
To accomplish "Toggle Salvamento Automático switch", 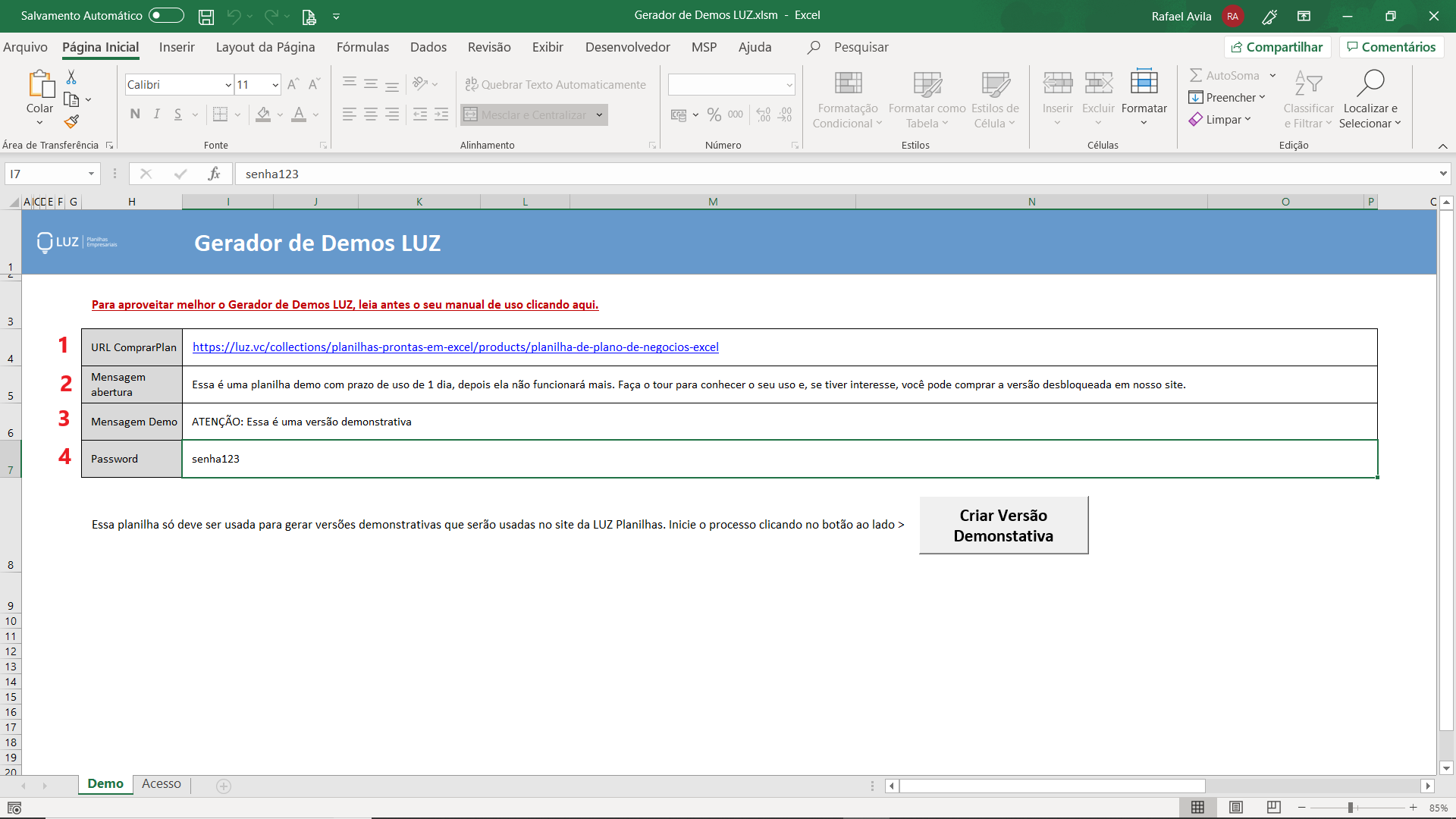I will coord(166,15).
